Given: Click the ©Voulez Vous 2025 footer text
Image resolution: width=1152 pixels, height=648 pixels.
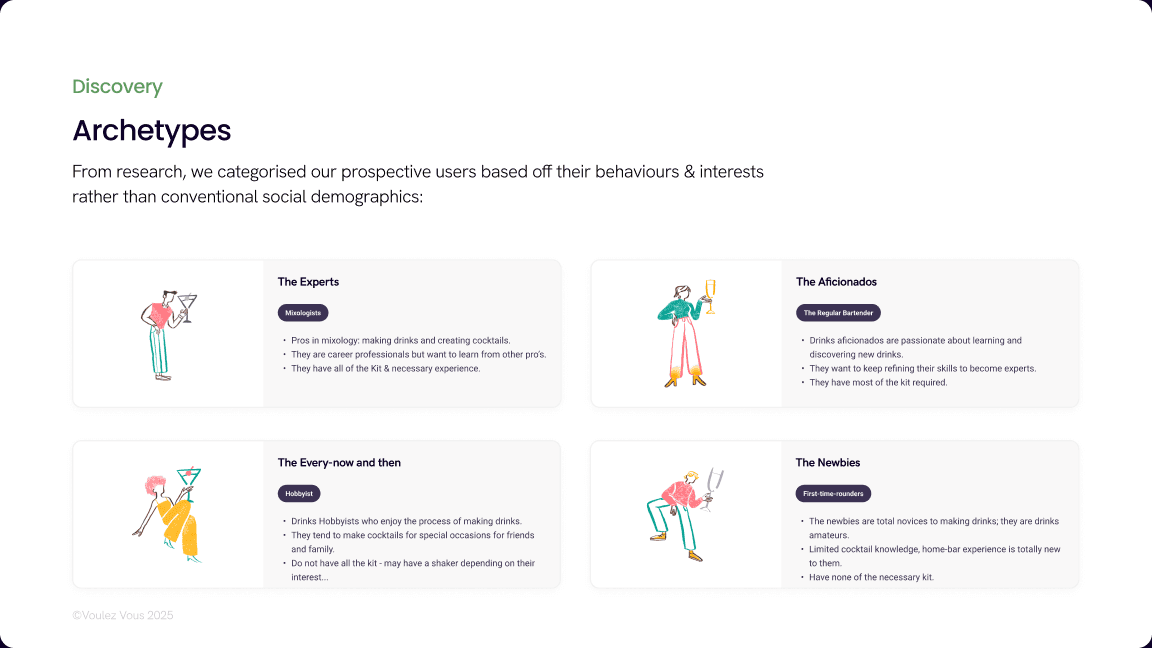Looking at the screenshot, I should coord(123,616).
